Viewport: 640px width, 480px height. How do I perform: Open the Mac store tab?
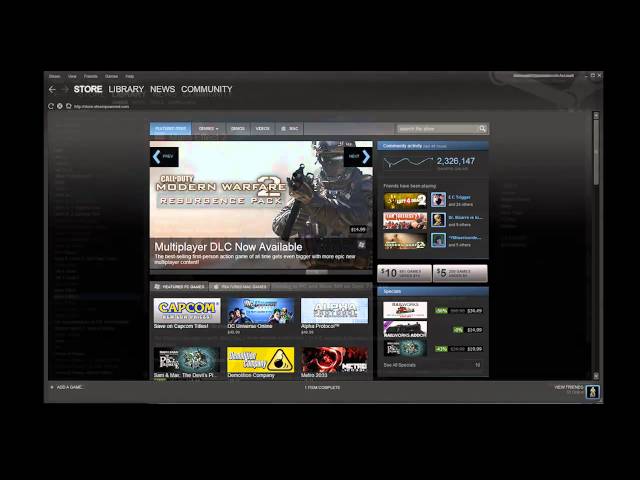(x=289, y=129)
